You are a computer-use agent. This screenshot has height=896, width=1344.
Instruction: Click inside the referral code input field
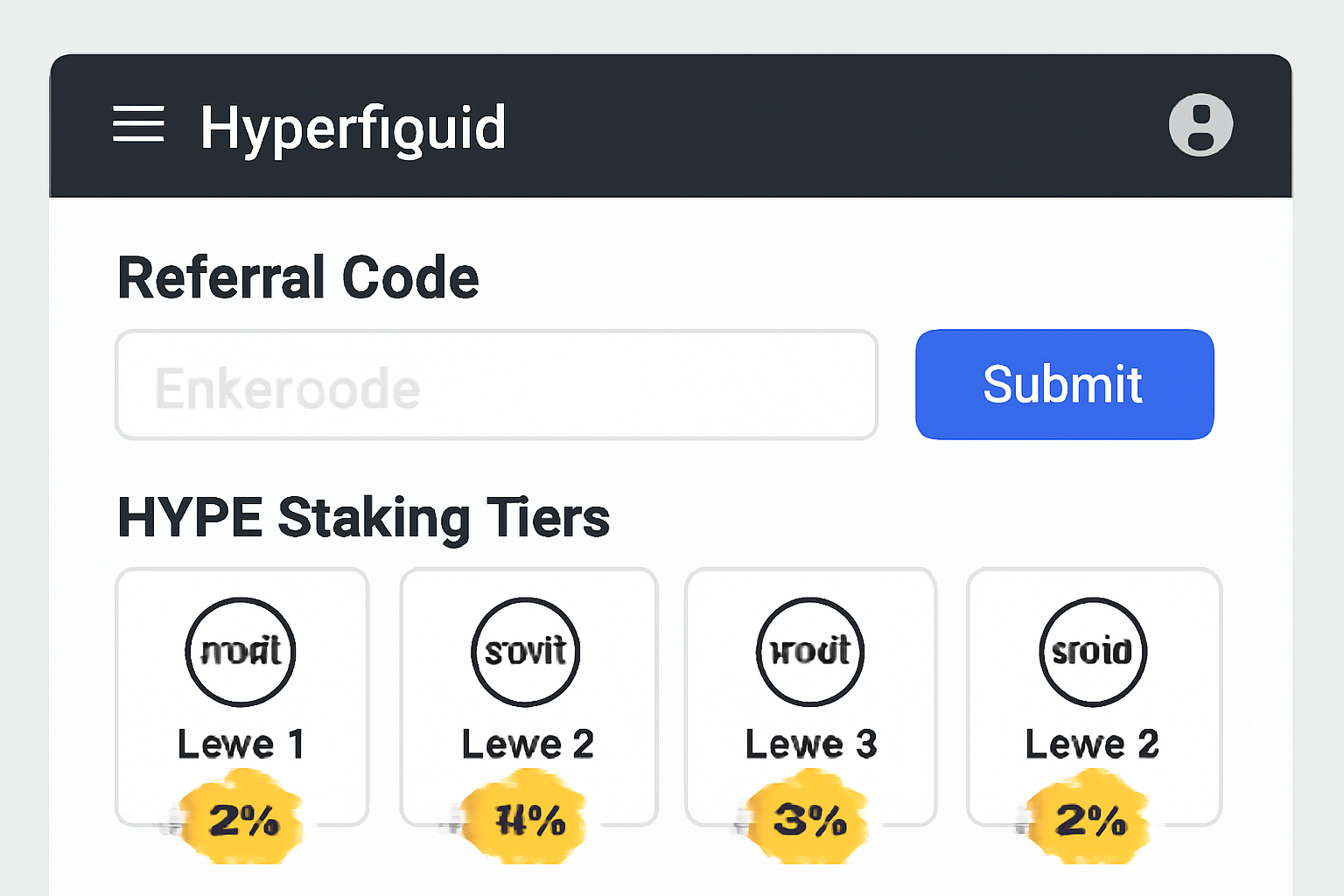tap(496, 384)
